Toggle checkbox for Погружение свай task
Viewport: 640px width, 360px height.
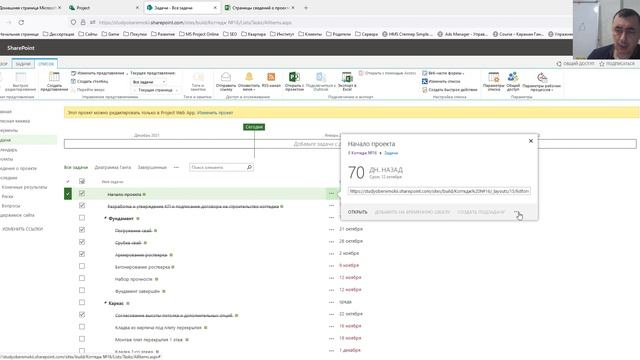pos(82,230)
